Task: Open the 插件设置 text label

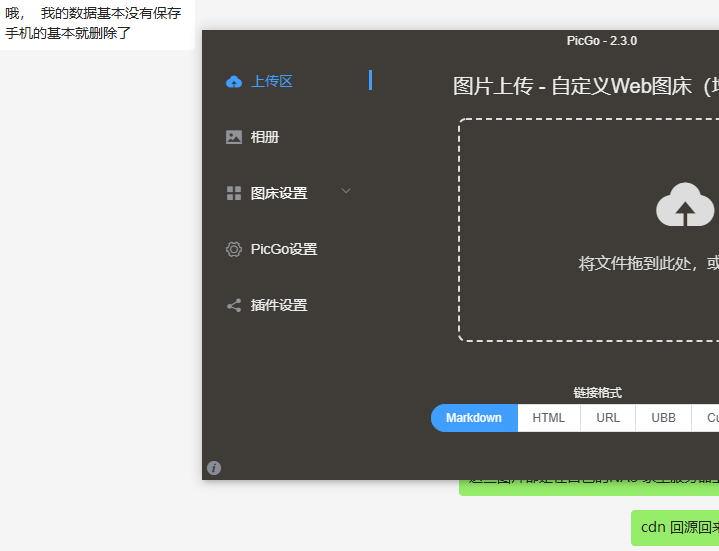Action: pos(279,305)
